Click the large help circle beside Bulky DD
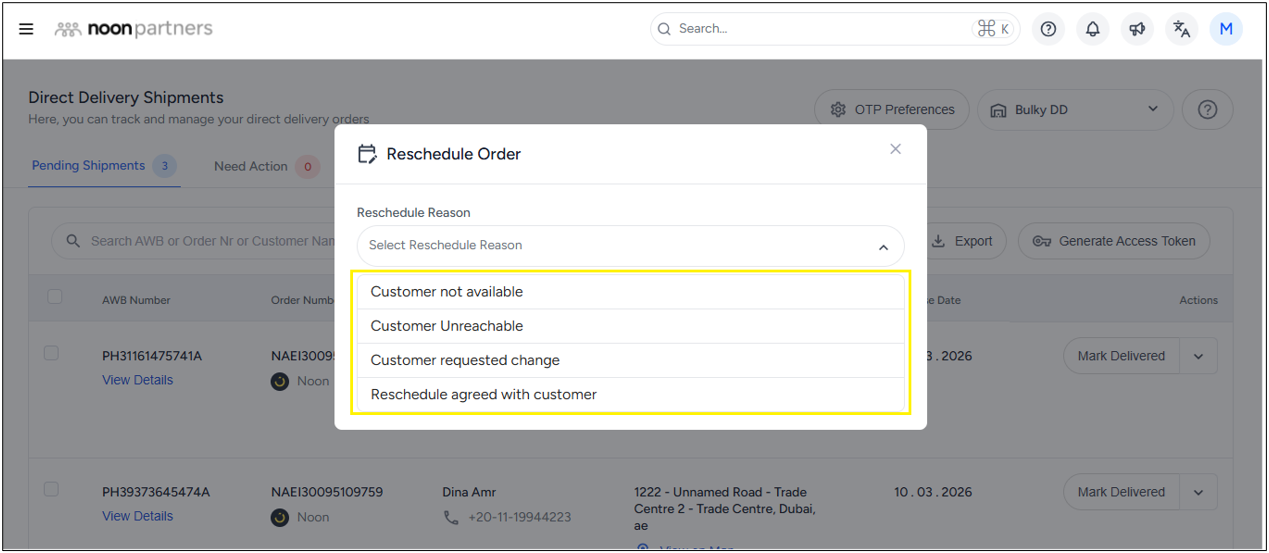This screenshot has height=553, width=1269. 1207,110
